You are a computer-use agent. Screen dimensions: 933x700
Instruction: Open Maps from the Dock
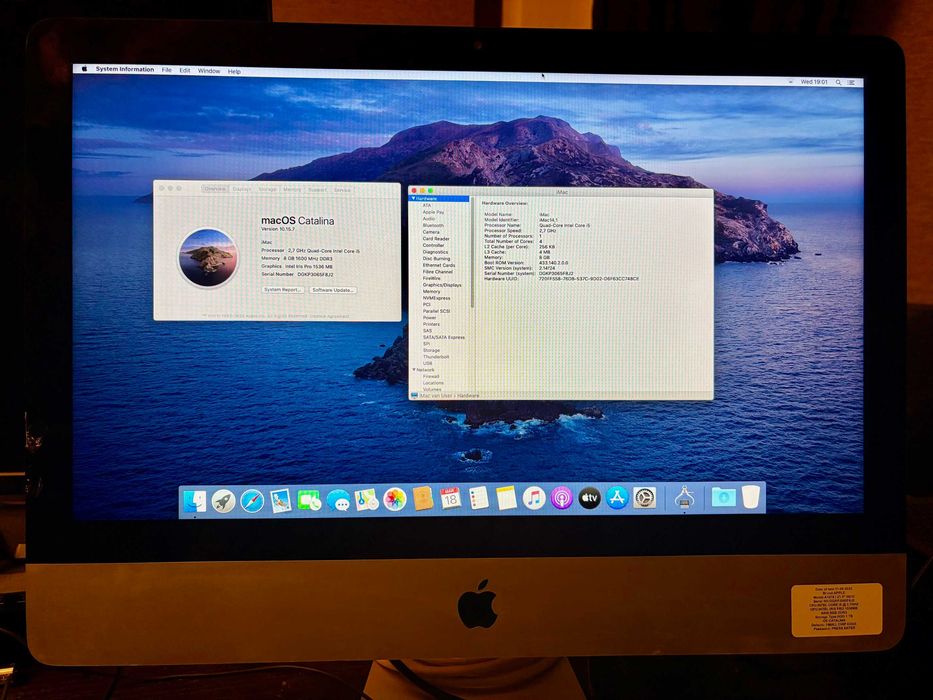point(367,500)
